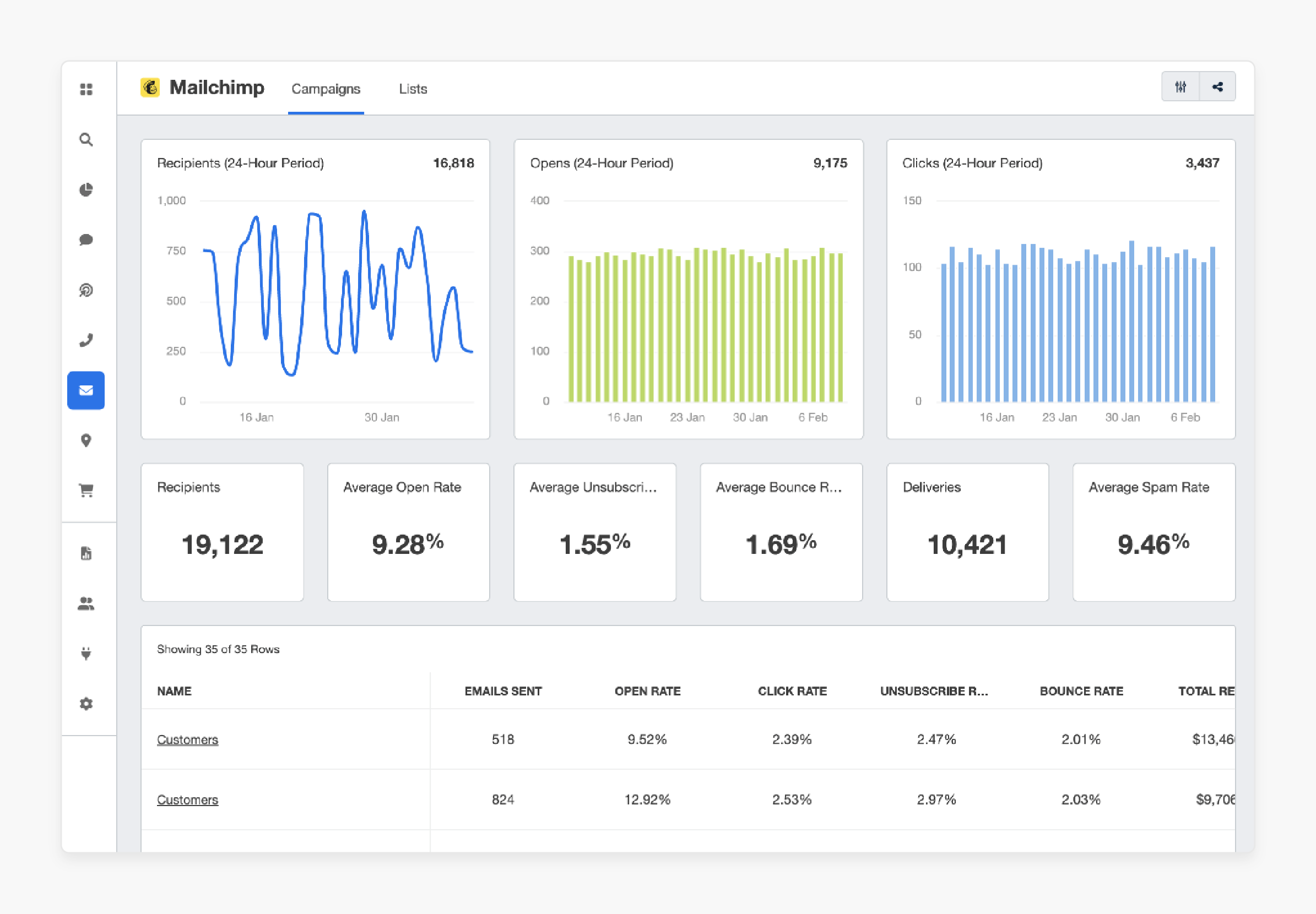
Task: Click the Deliveries 10,421 card
Action: (x=968, y=532)
